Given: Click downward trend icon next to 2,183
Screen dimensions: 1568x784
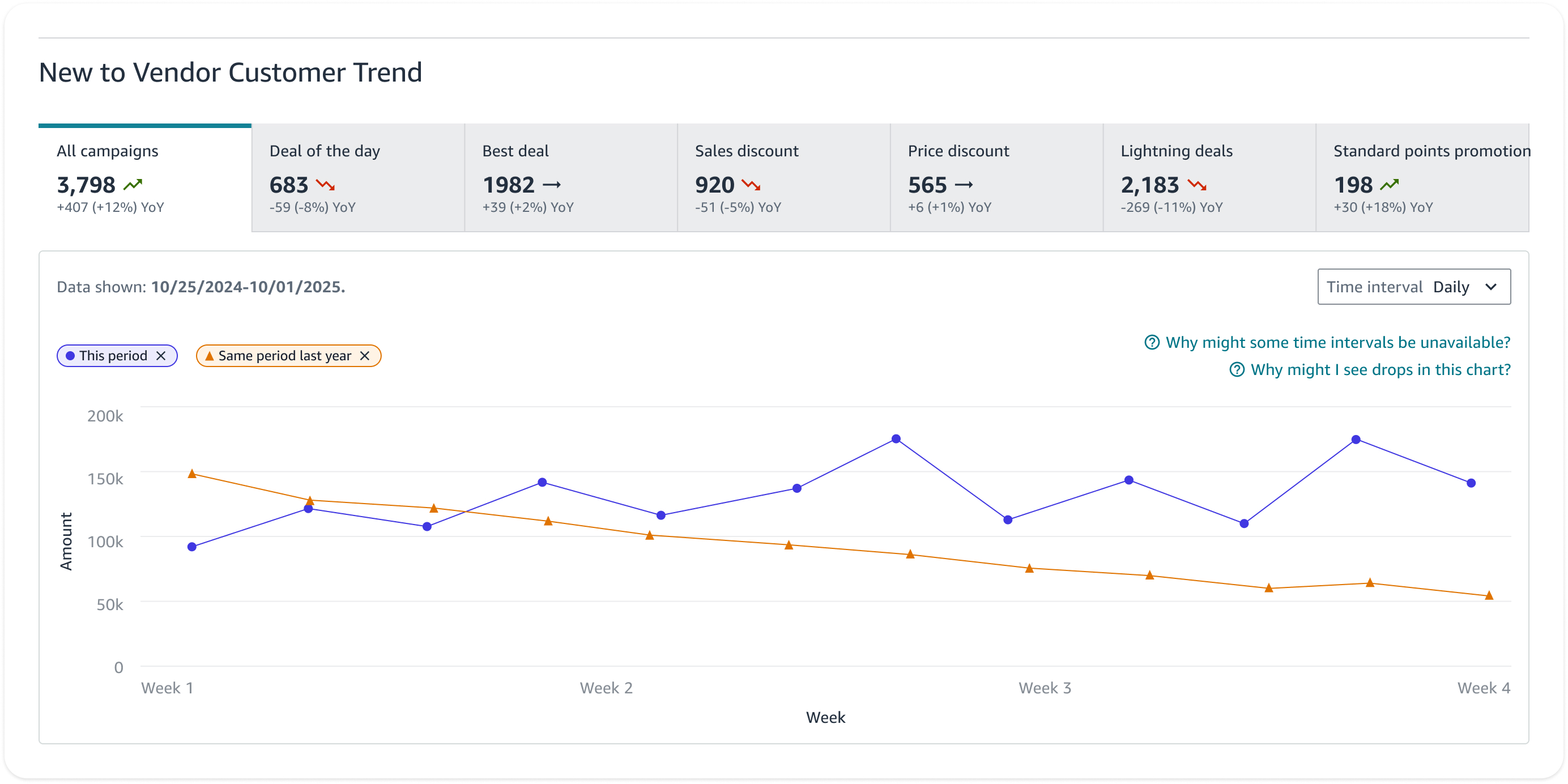Looking at the screenshot, I should pyautogui.click(x=1197, y=185).
